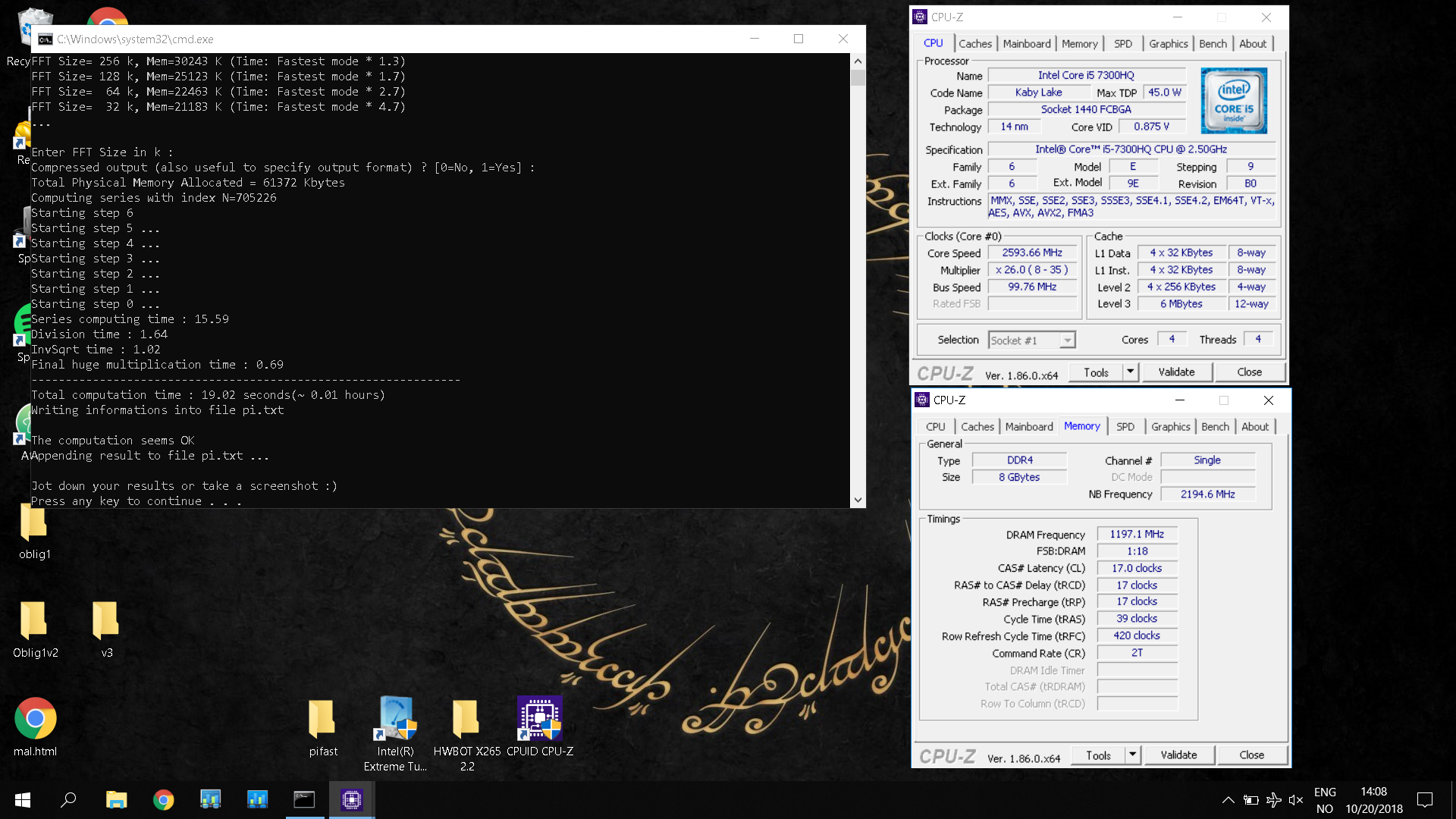
Task: Open Memory tab in upper CPU-Z window
Action: click(1079, 44)
